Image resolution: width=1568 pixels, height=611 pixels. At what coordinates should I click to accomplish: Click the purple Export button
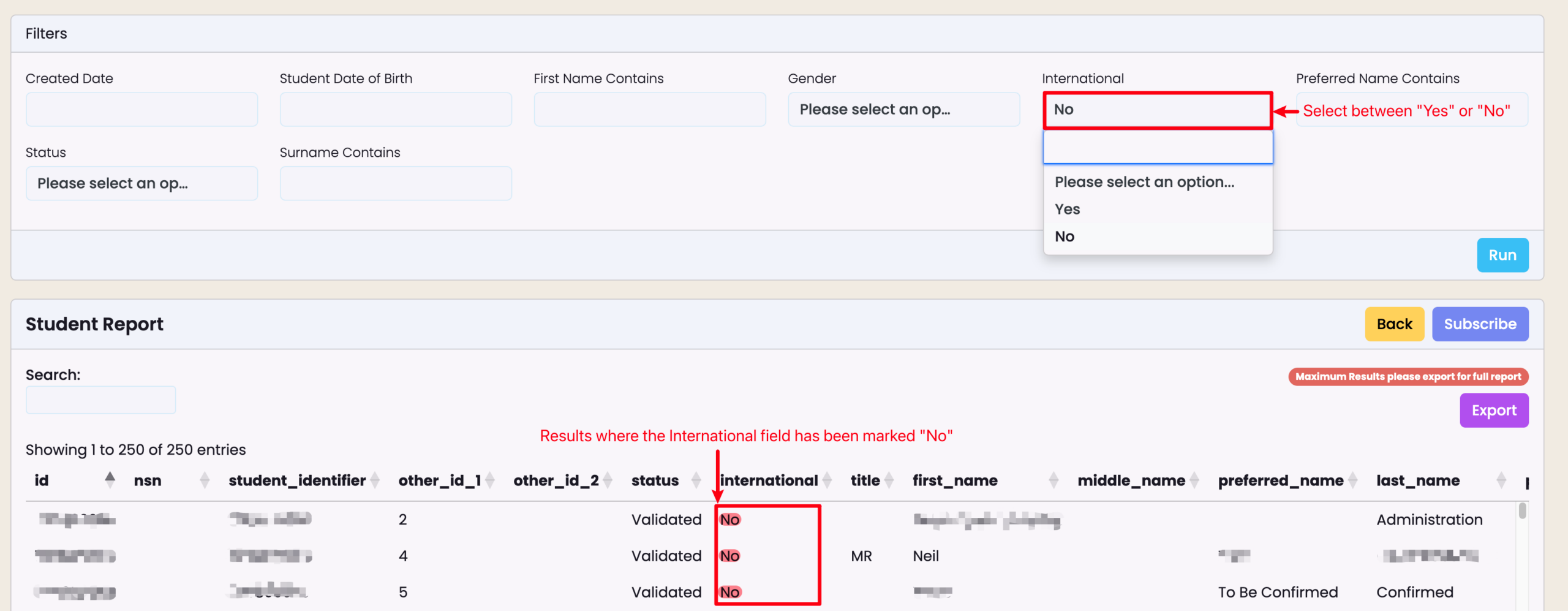click(1493, 411)
